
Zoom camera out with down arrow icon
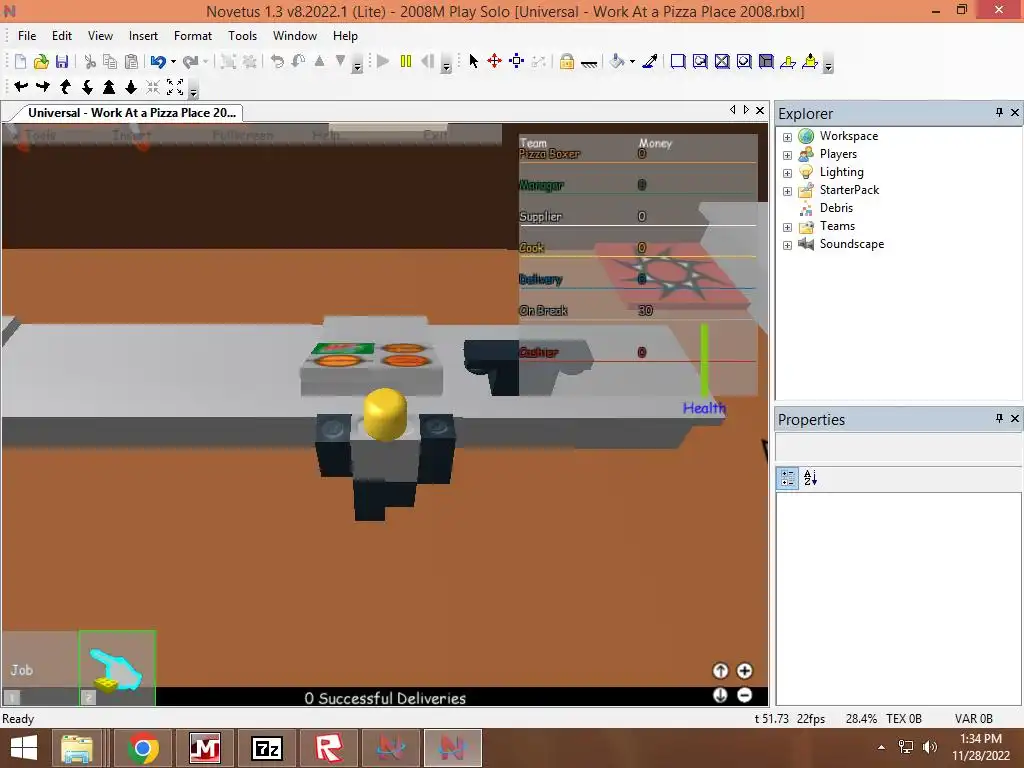click(x=131, y=86)
